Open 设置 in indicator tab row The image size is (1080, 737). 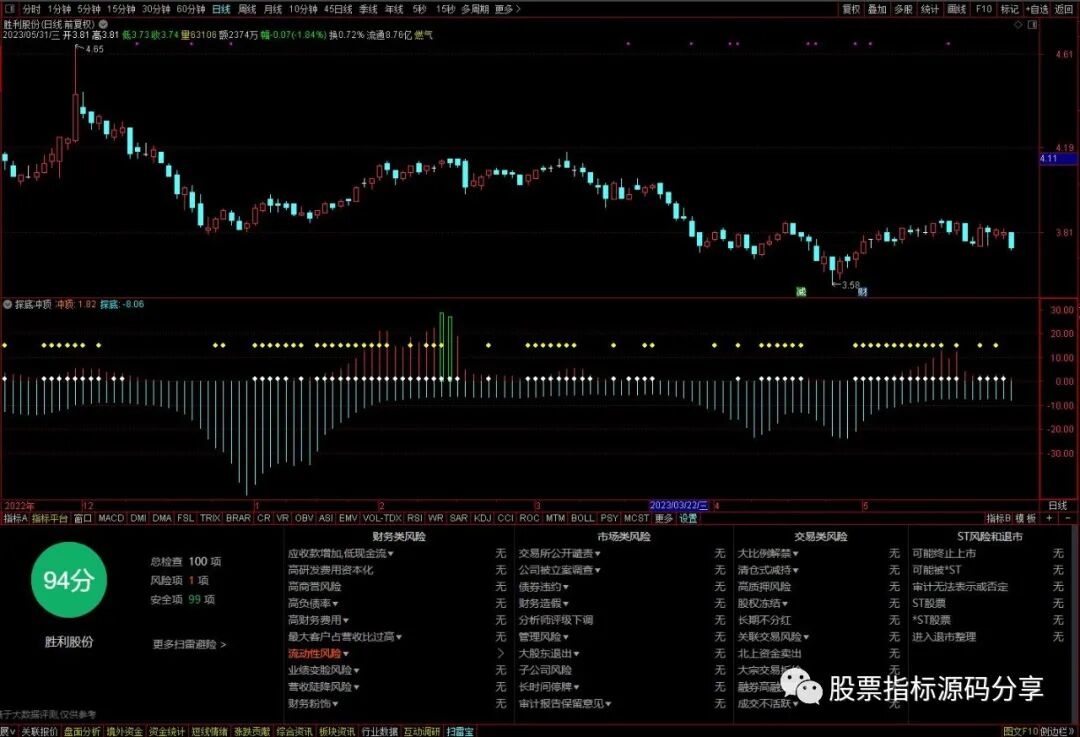688,518
